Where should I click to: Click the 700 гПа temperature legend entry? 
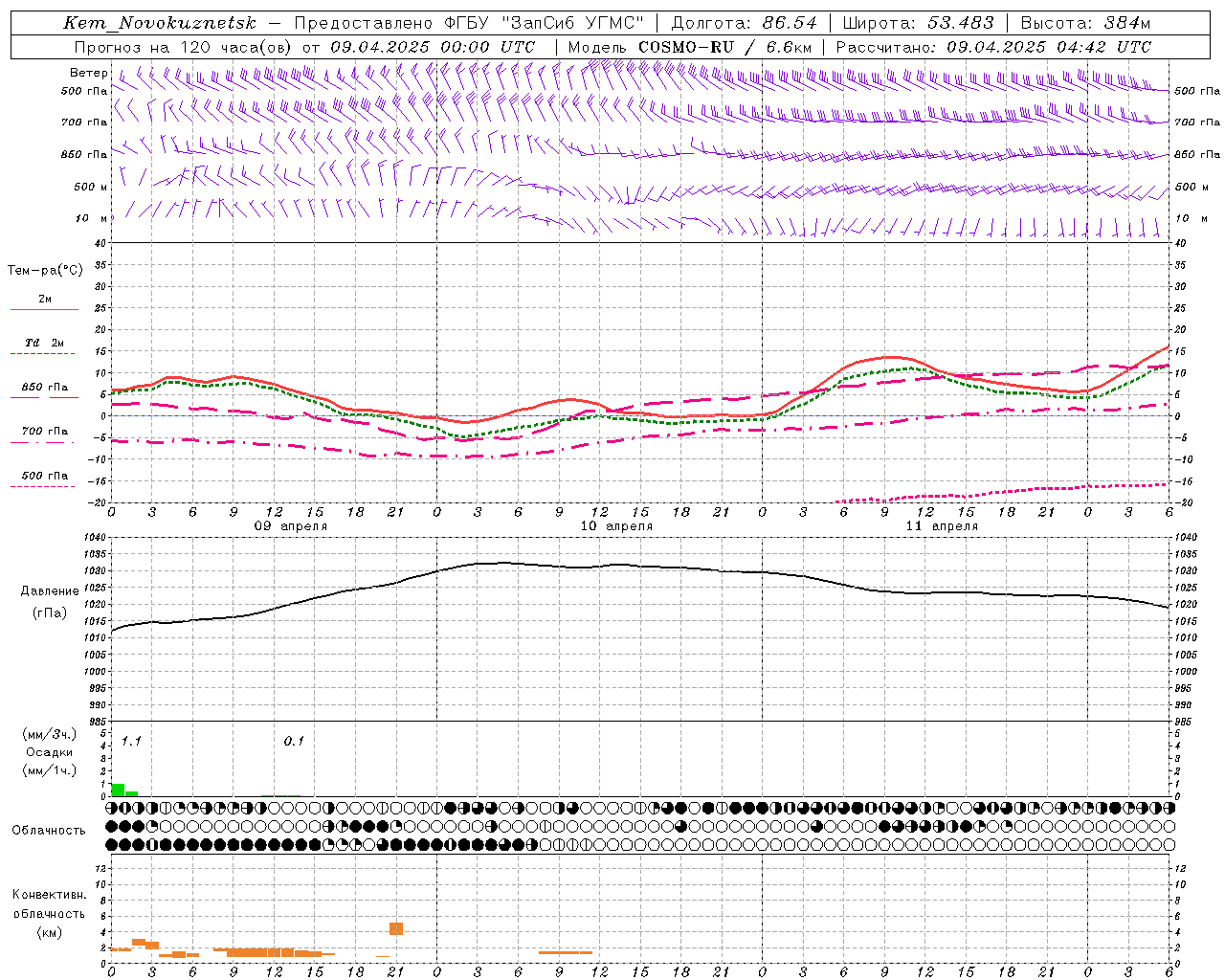click(x=44, y=436)
